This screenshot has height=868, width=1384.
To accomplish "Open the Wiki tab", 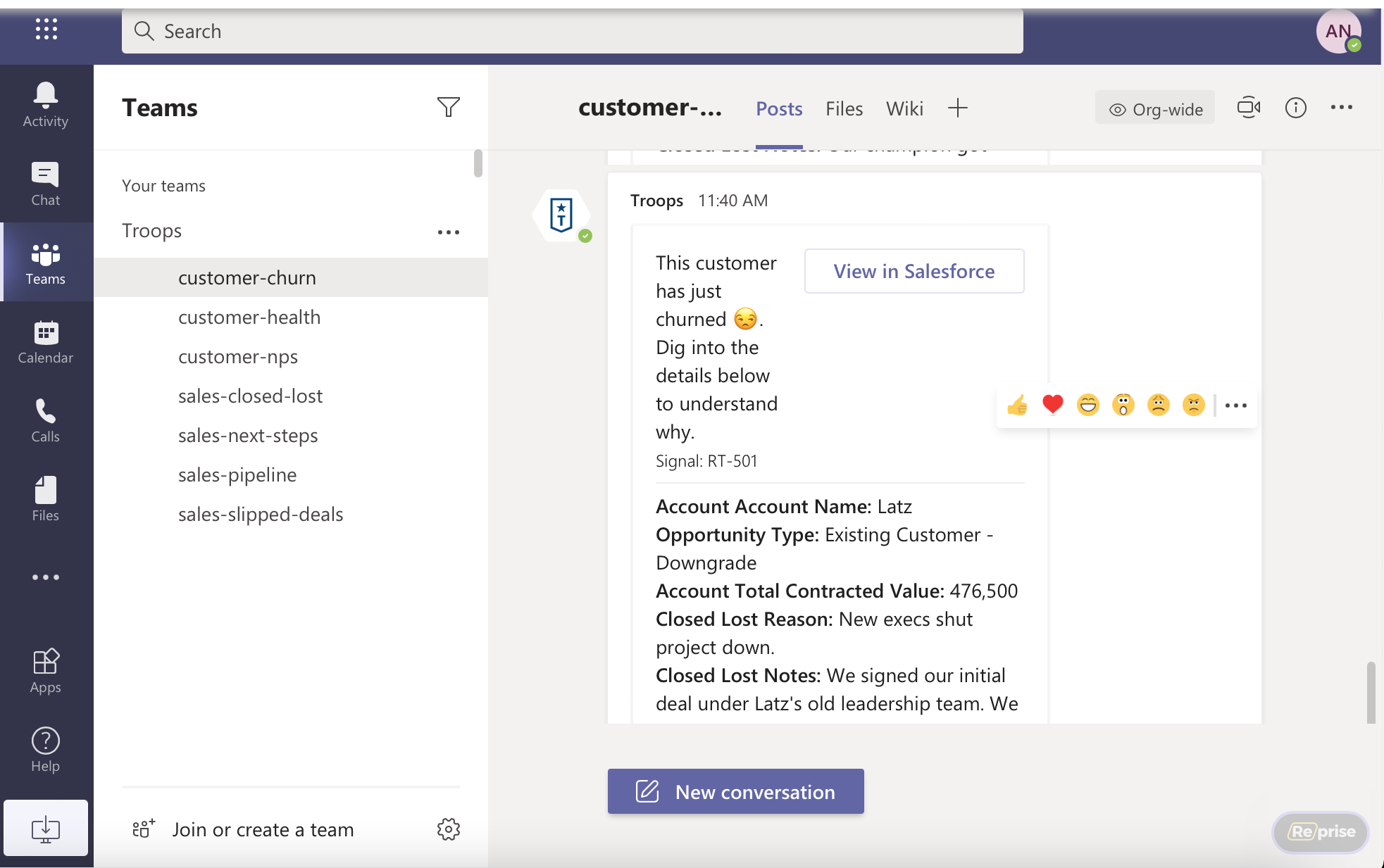I will [x=904, y=108].
